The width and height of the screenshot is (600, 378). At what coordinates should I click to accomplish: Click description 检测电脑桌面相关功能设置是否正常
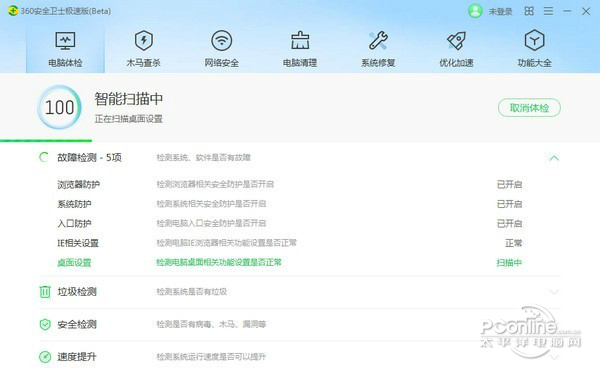219,262
